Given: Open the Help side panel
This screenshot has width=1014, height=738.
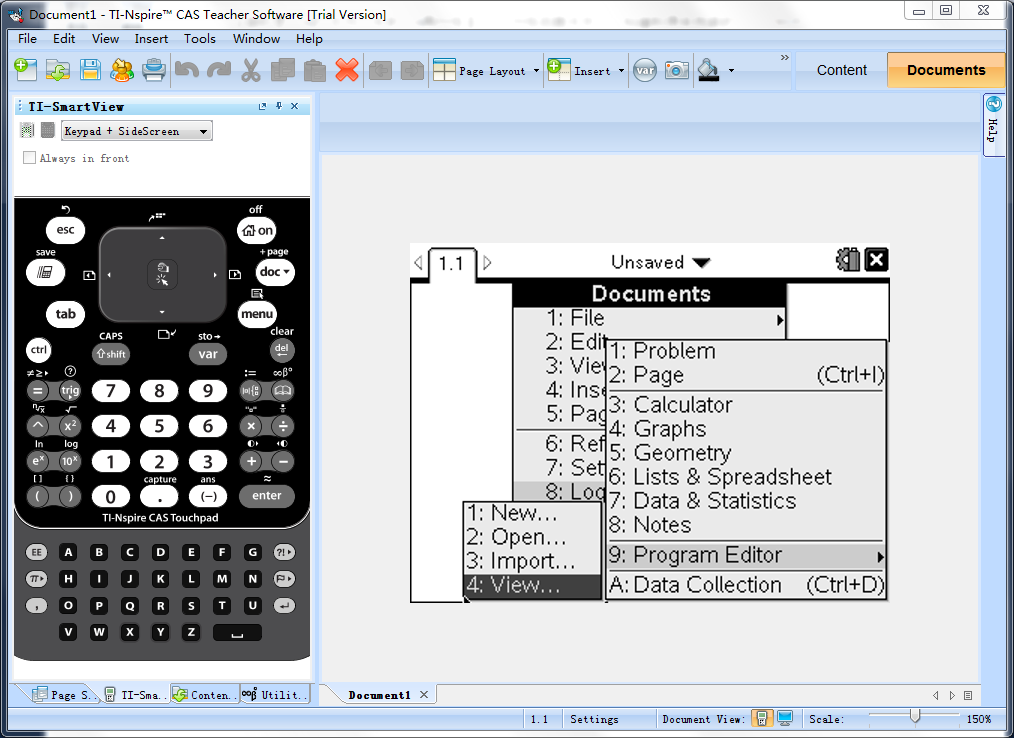Looking at the screenshot, I should coord(993,125).
